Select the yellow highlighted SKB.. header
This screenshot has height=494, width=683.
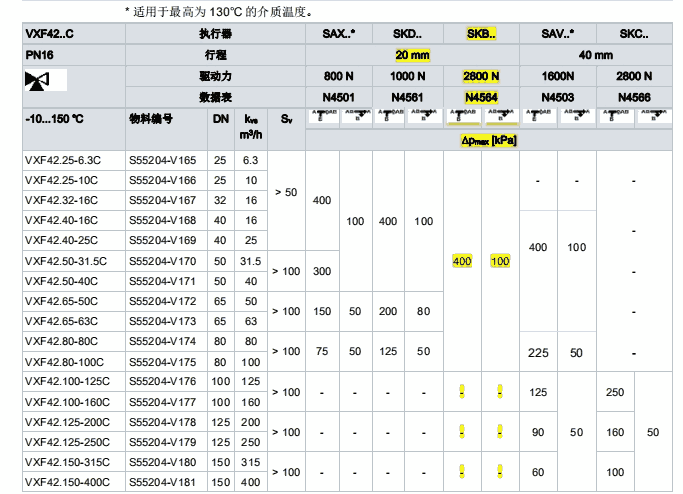(481, 35)
